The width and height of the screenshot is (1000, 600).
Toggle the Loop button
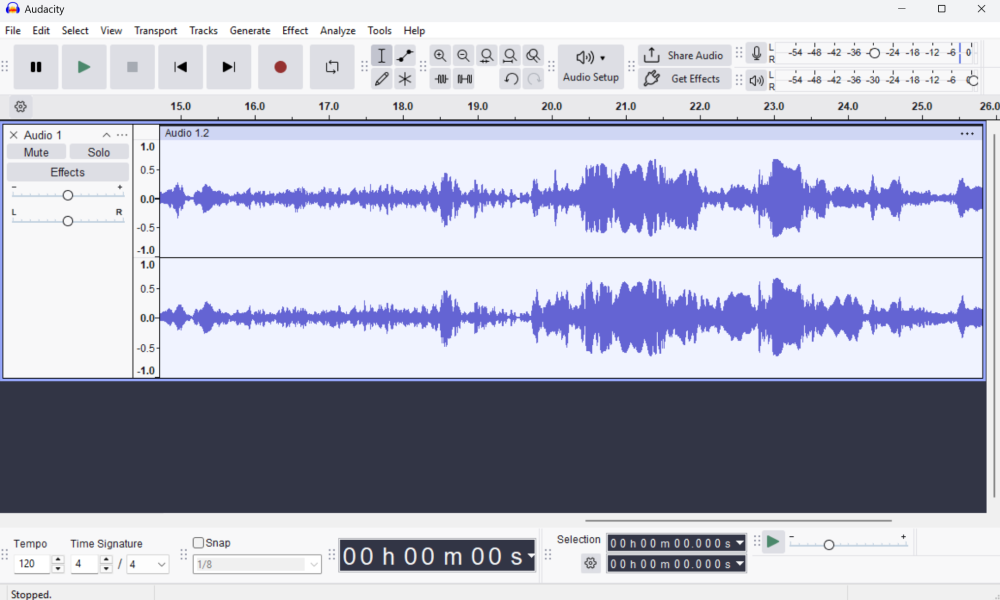tap(332, 67)
